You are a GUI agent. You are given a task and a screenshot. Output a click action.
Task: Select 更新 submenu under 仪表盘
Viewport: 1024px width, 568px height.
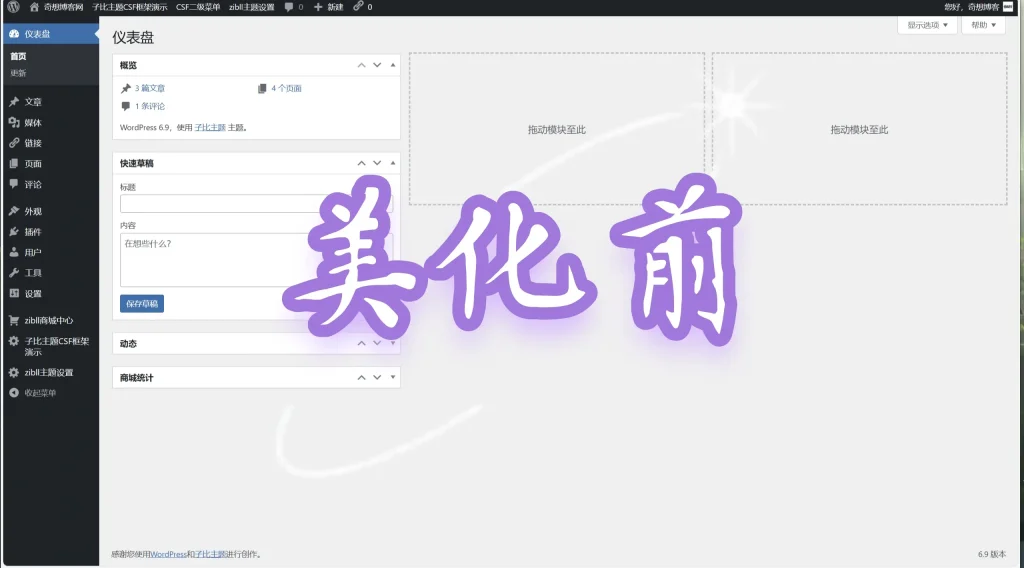(18, 73)
